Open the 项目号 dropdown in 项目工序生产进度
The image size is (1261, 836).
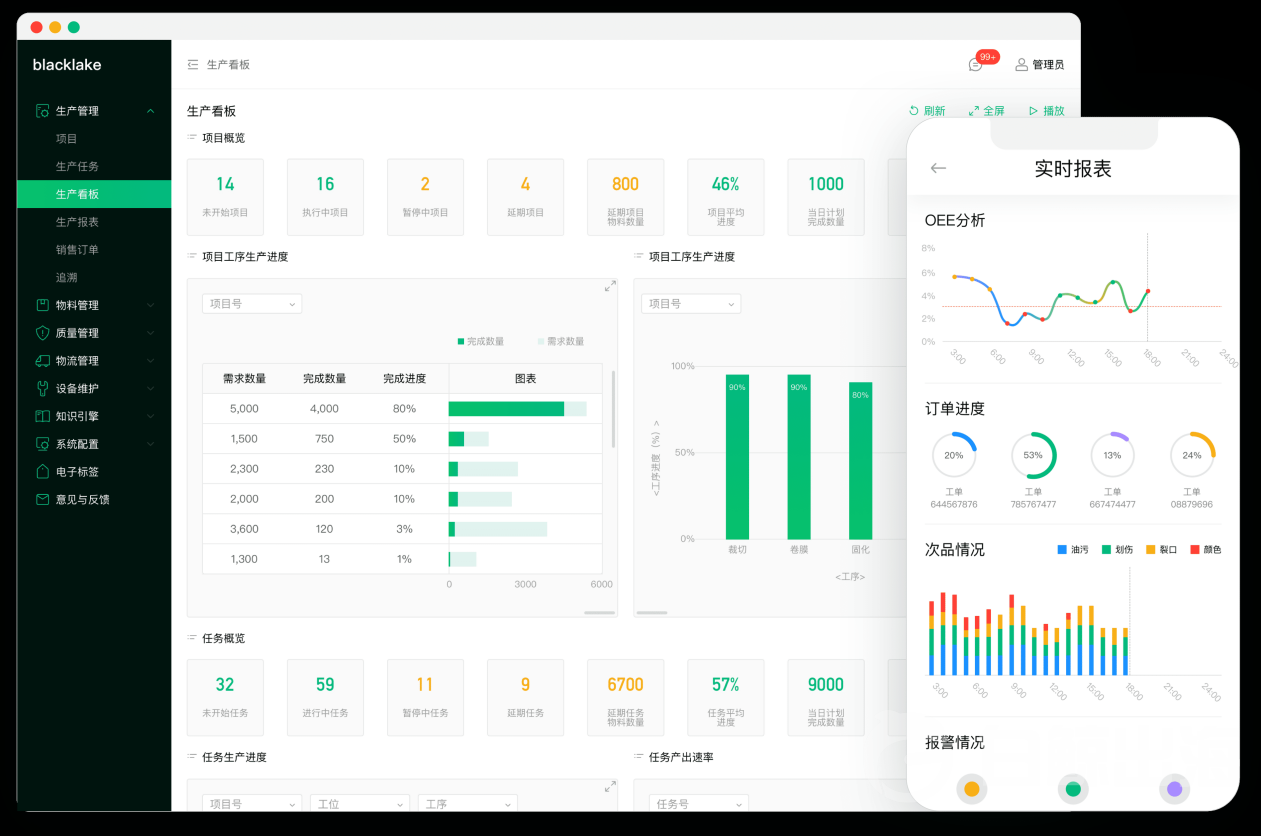point(251,303)
